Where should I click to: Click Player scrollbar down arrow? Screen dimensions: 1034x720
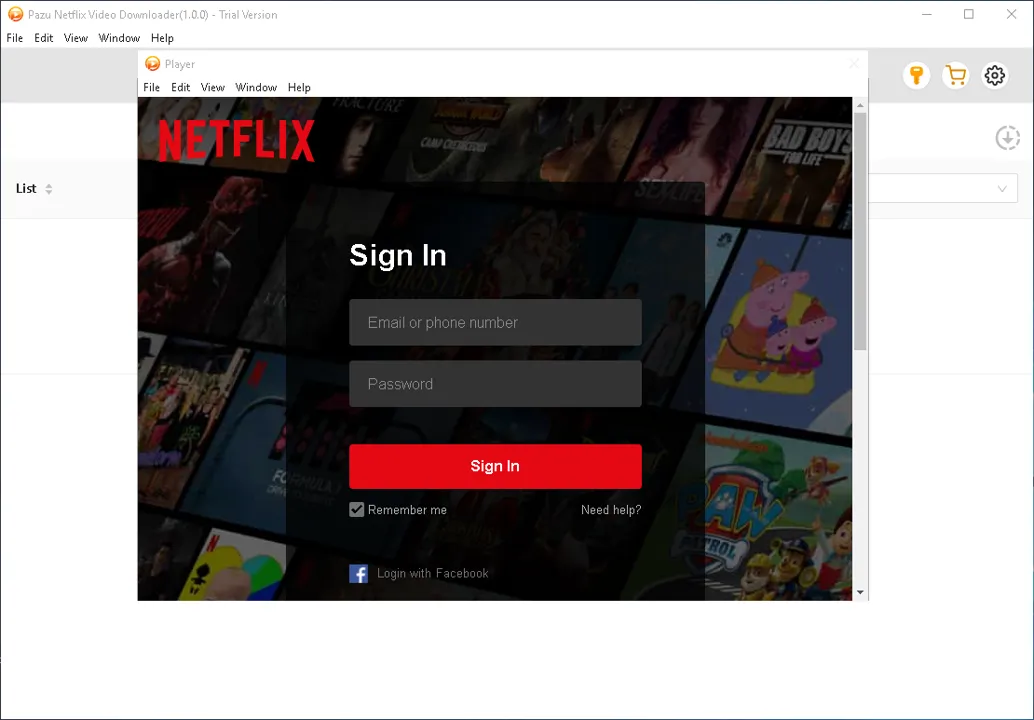click(860, 593)
